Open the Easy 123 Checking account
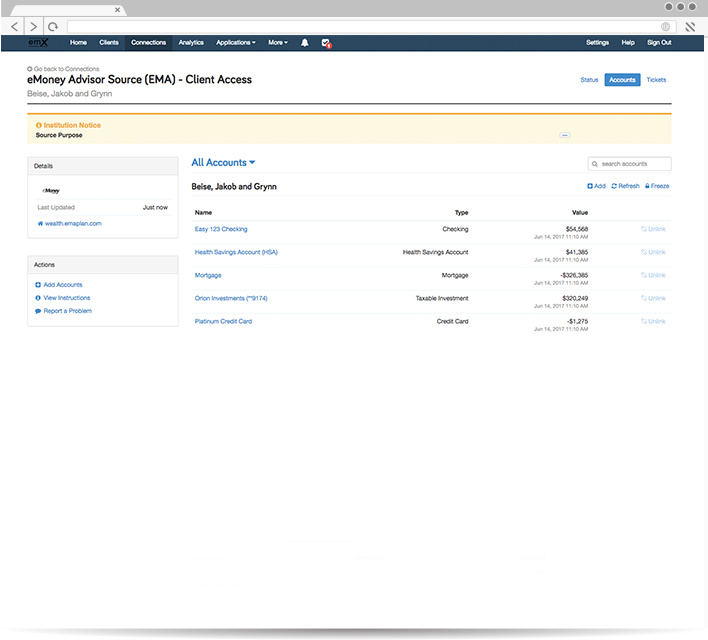 [221, 229]
